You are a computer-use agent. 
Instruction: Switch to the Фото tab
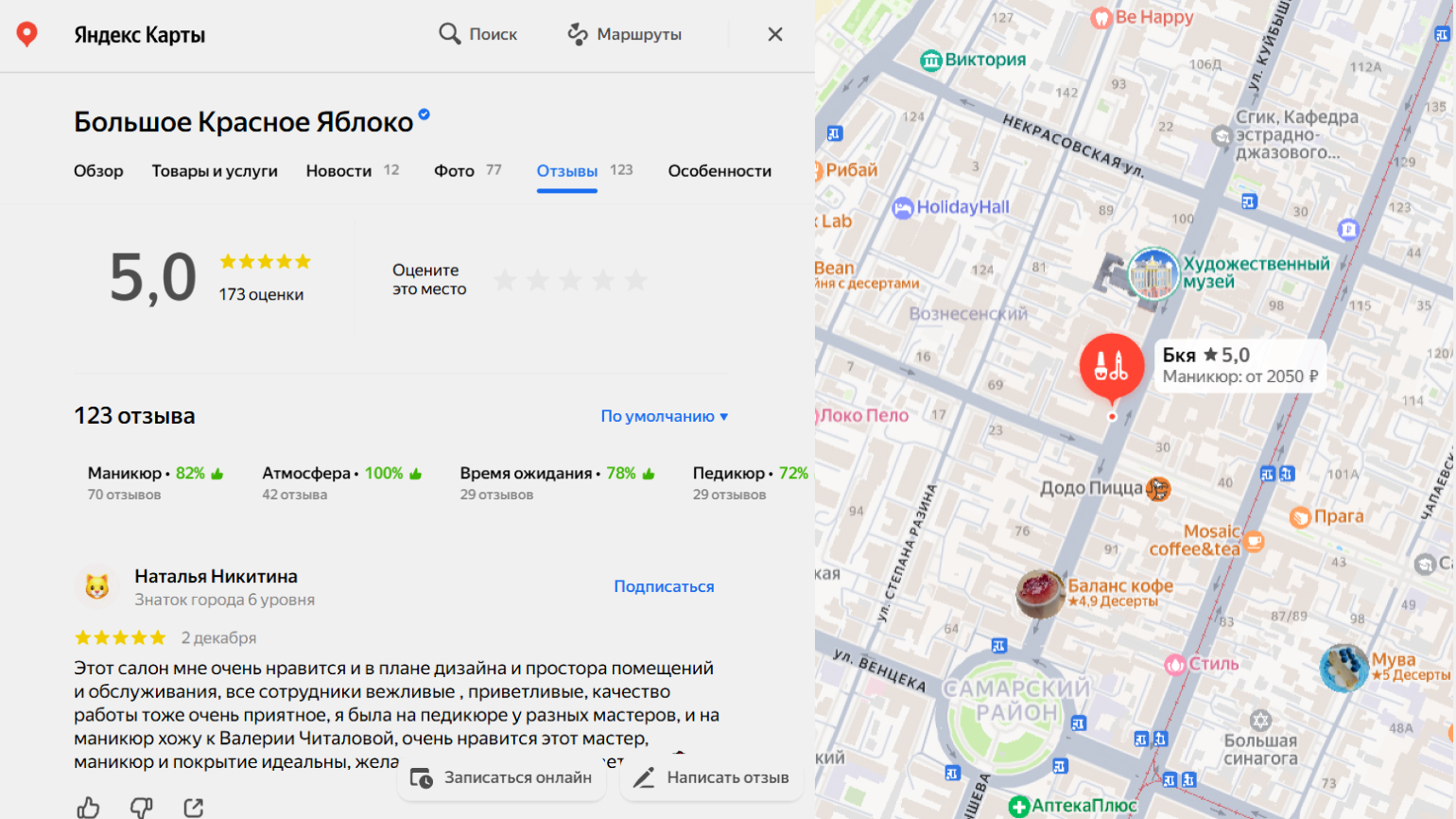pyautogui.click(x=455, y=171)
